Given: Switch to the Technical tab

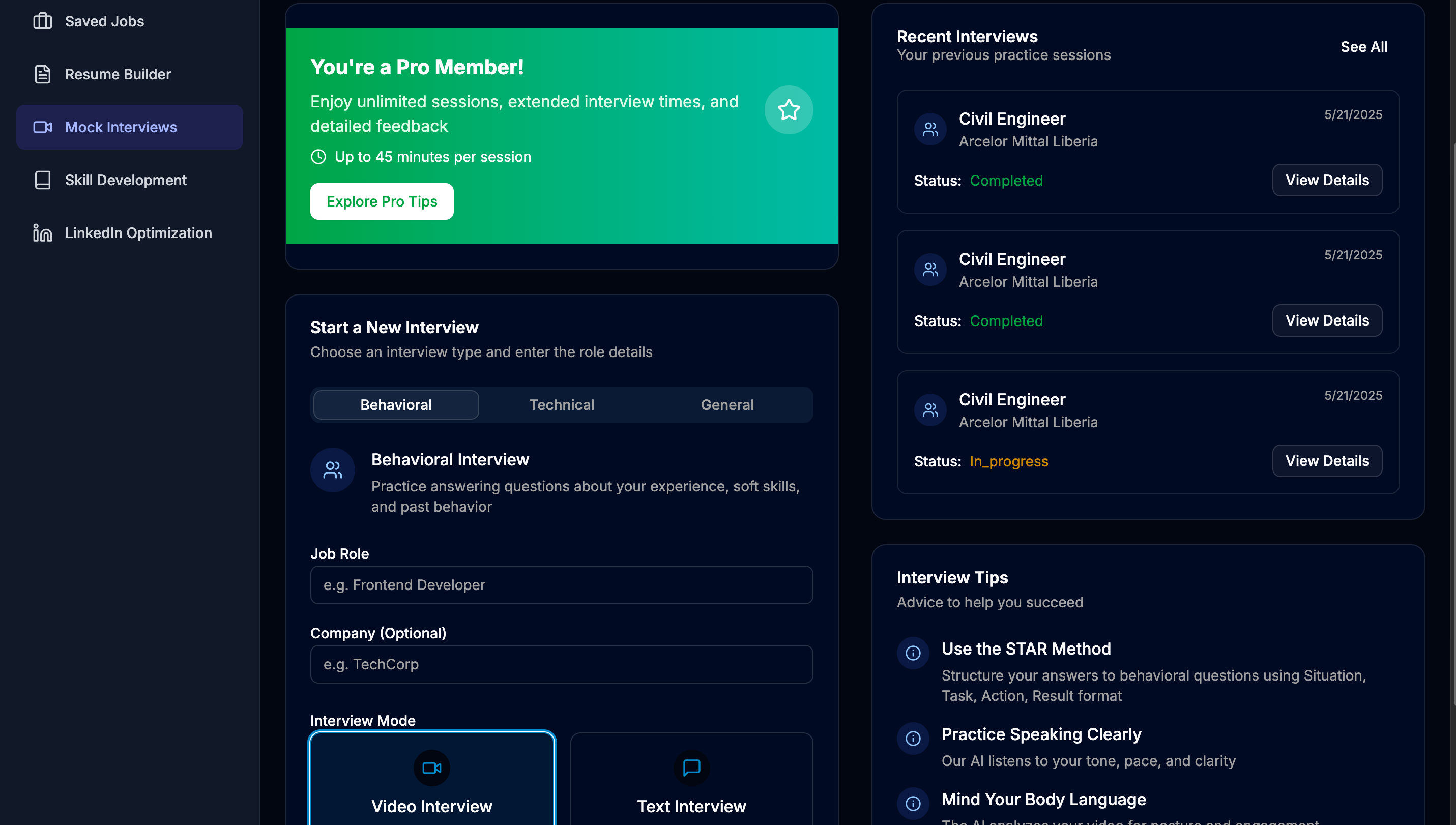Looking at the screenshot, I should [x=562, y=404].
